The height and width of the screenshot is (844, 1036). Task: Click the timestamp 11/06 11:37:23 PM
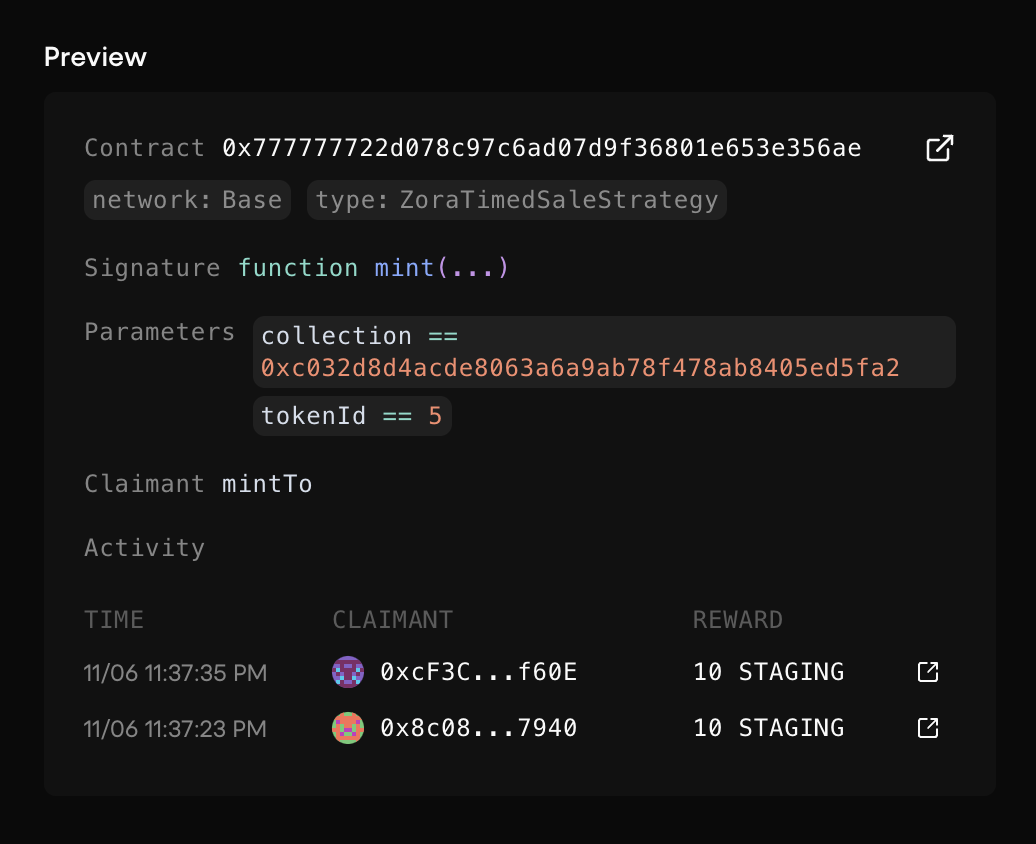pos(175,728)
